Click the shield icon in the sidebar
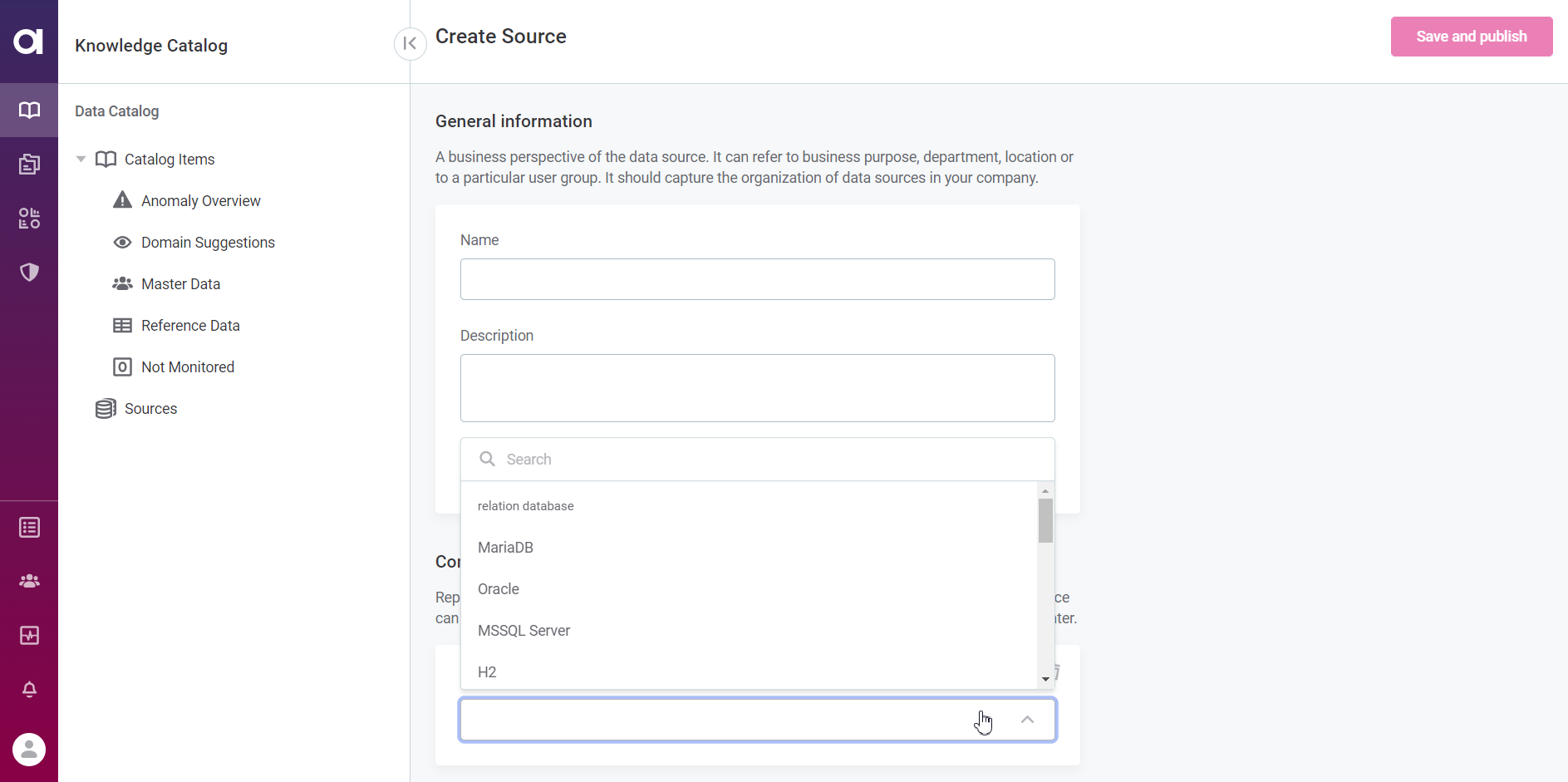Screen dimensions: 1568x782 (29, 272)
